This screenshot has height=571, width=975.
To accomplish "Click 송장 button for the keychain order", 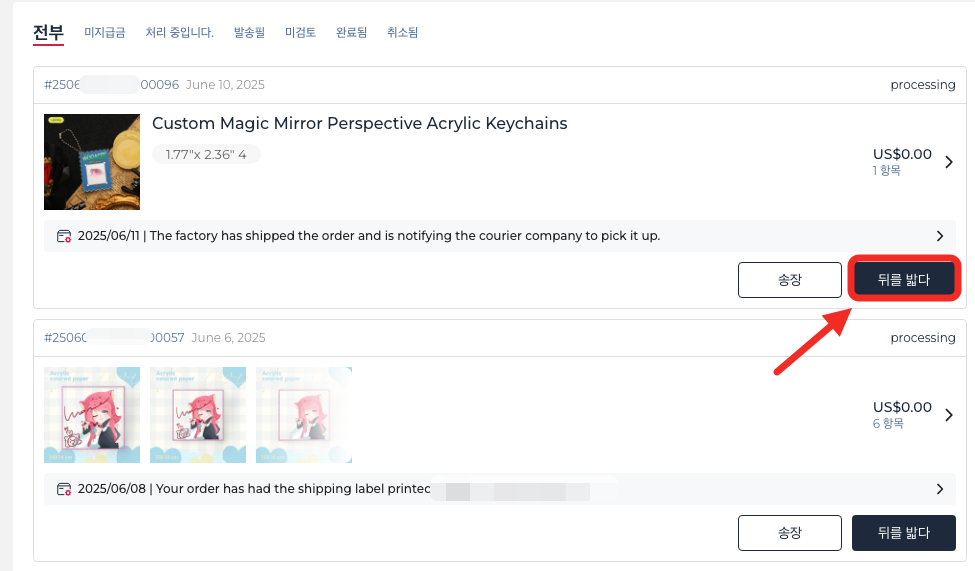I will point(790,280).
